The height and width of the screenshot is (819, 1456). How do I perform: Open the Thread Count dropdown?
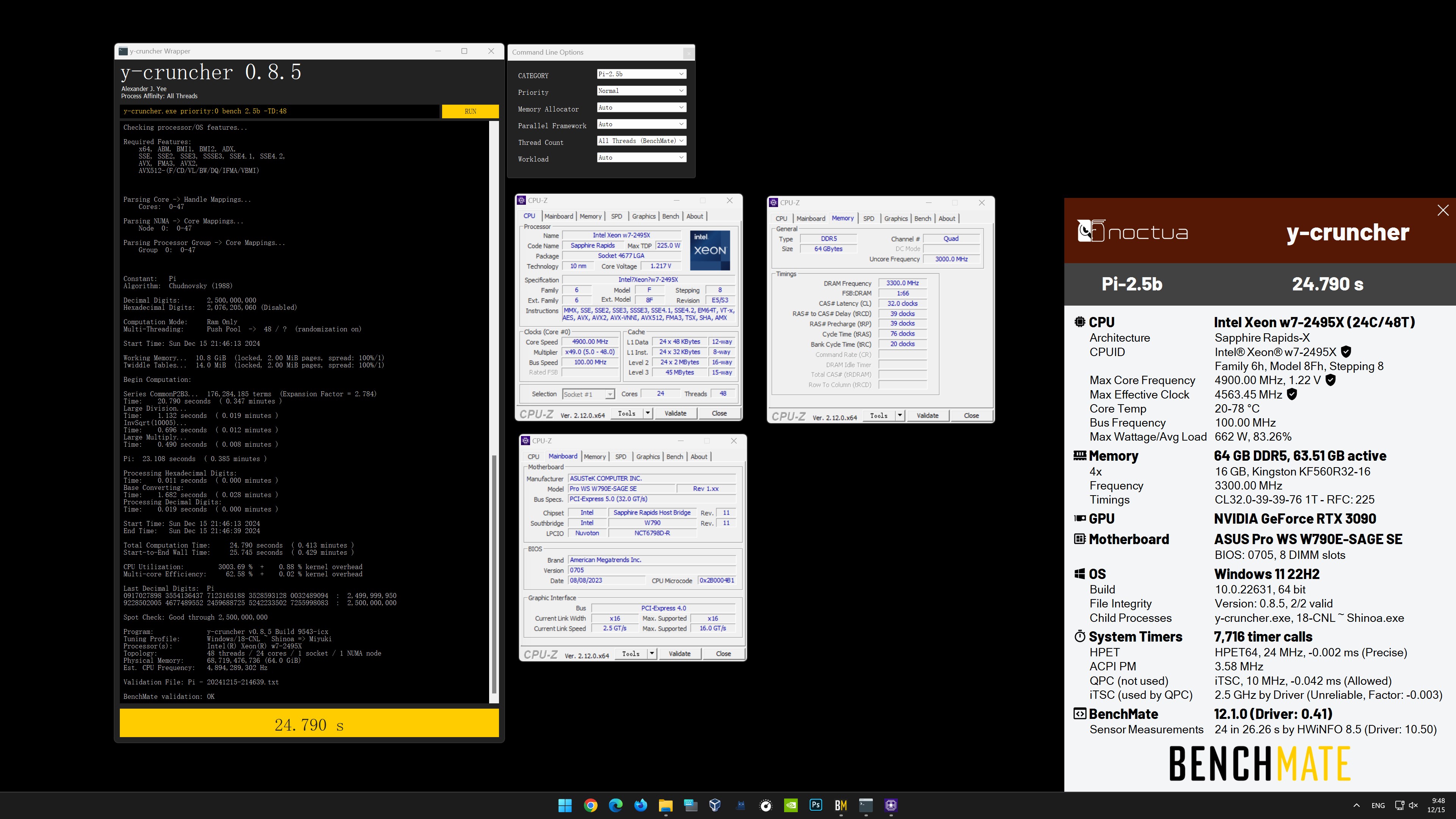pyautogui.click(x=642, y=141)
